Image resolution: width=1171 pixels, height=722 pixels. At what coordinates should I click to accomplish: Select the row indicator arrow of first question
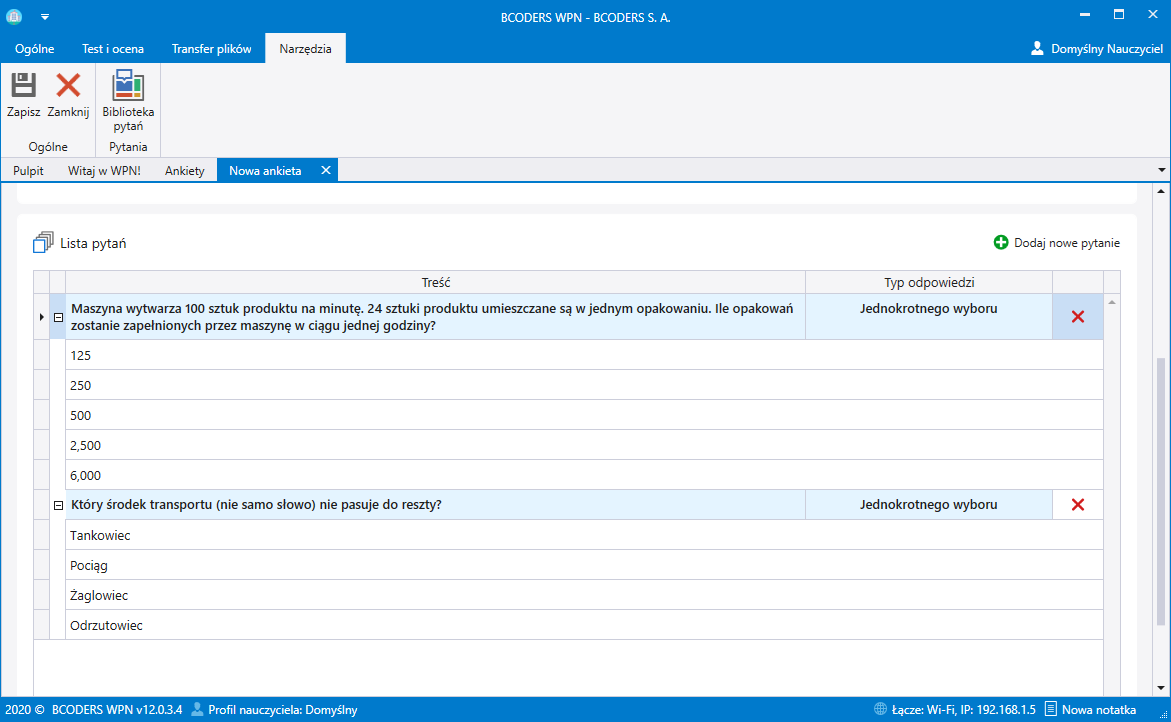(41, 317)
